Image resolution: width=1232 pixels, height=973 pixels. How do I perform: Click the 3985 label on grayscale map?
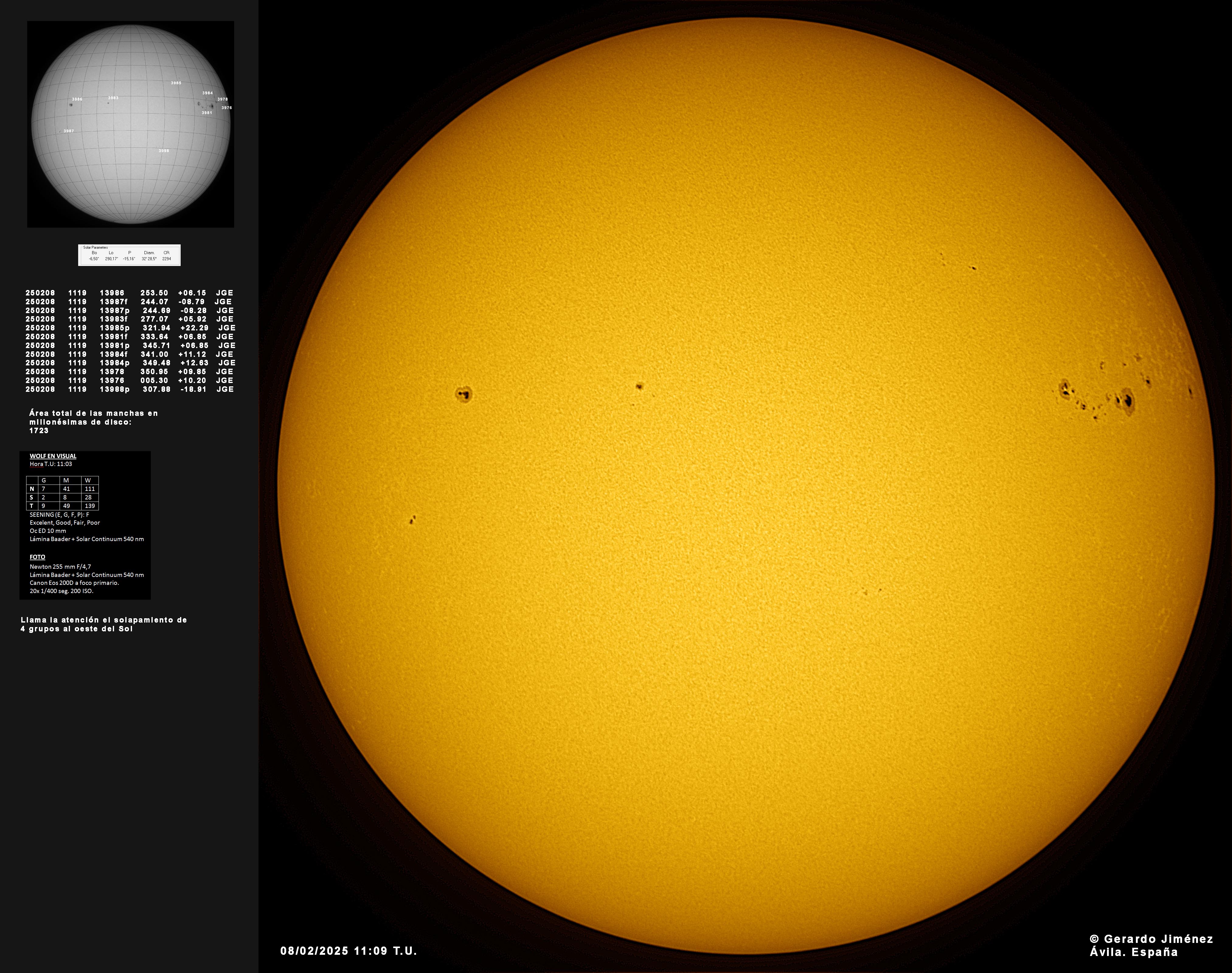[x=176, y=83]
